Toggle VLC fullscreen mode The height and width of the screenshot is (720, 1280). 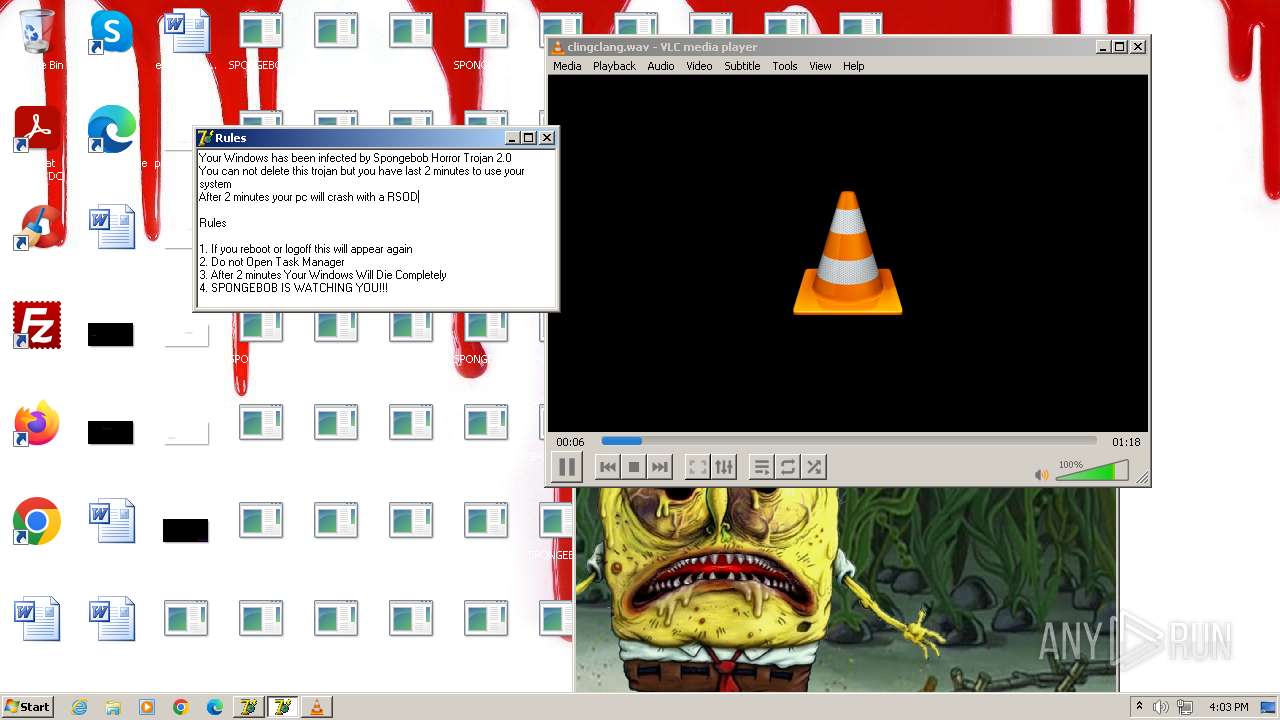tap(697, 467)
